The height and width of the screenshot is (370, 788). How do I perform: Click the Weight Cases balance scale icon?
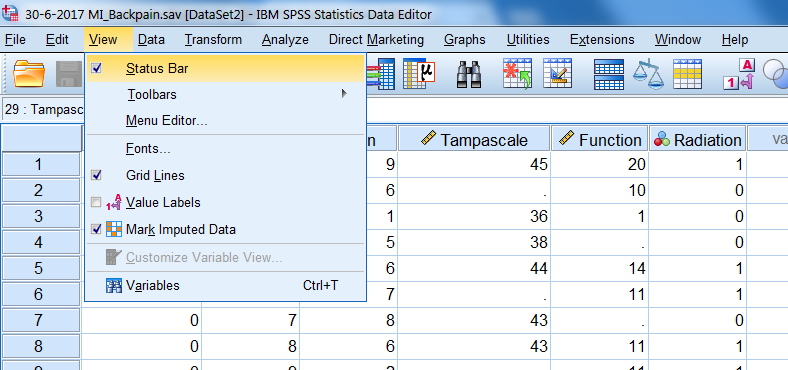648,74
